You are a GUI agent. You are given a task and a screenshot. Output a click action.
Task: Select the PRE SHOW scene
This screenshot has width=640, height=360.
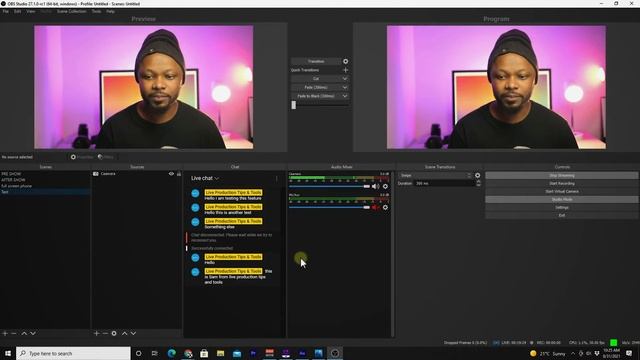click(45, 174)
